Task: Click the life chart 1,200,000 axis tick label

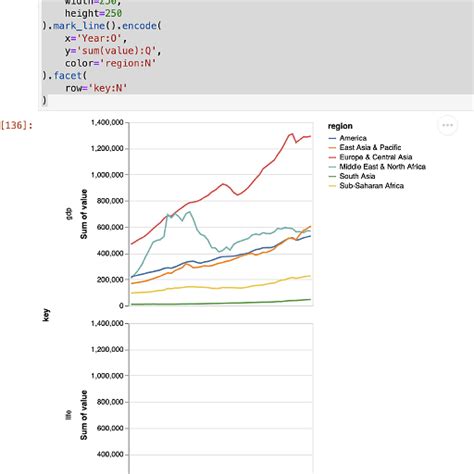Action: (x=107, y=350)
